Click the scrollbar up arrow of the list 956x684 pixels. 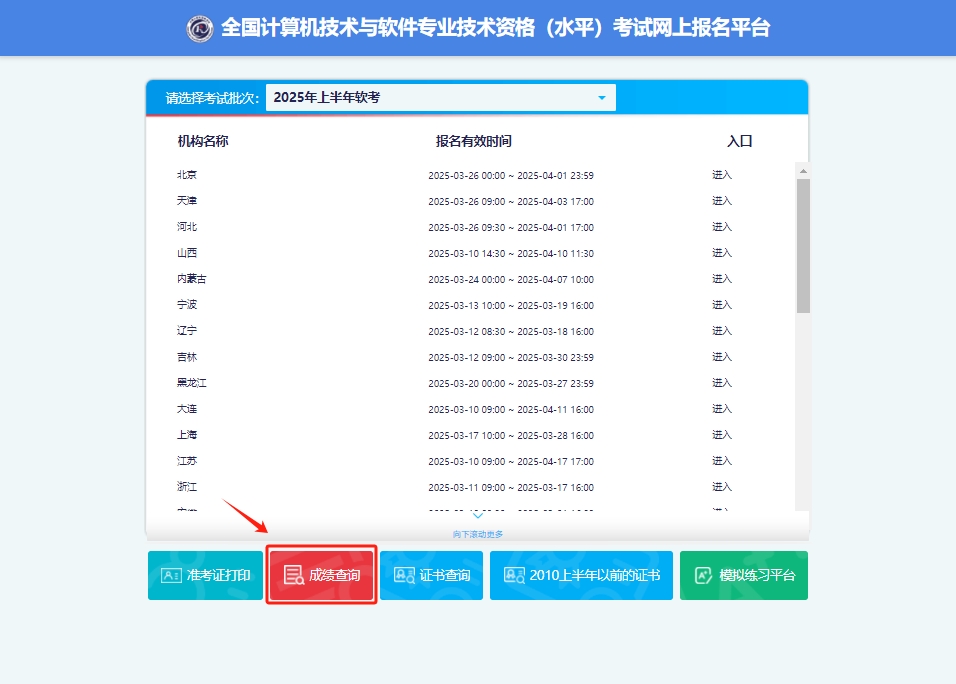tap(803, 171)
